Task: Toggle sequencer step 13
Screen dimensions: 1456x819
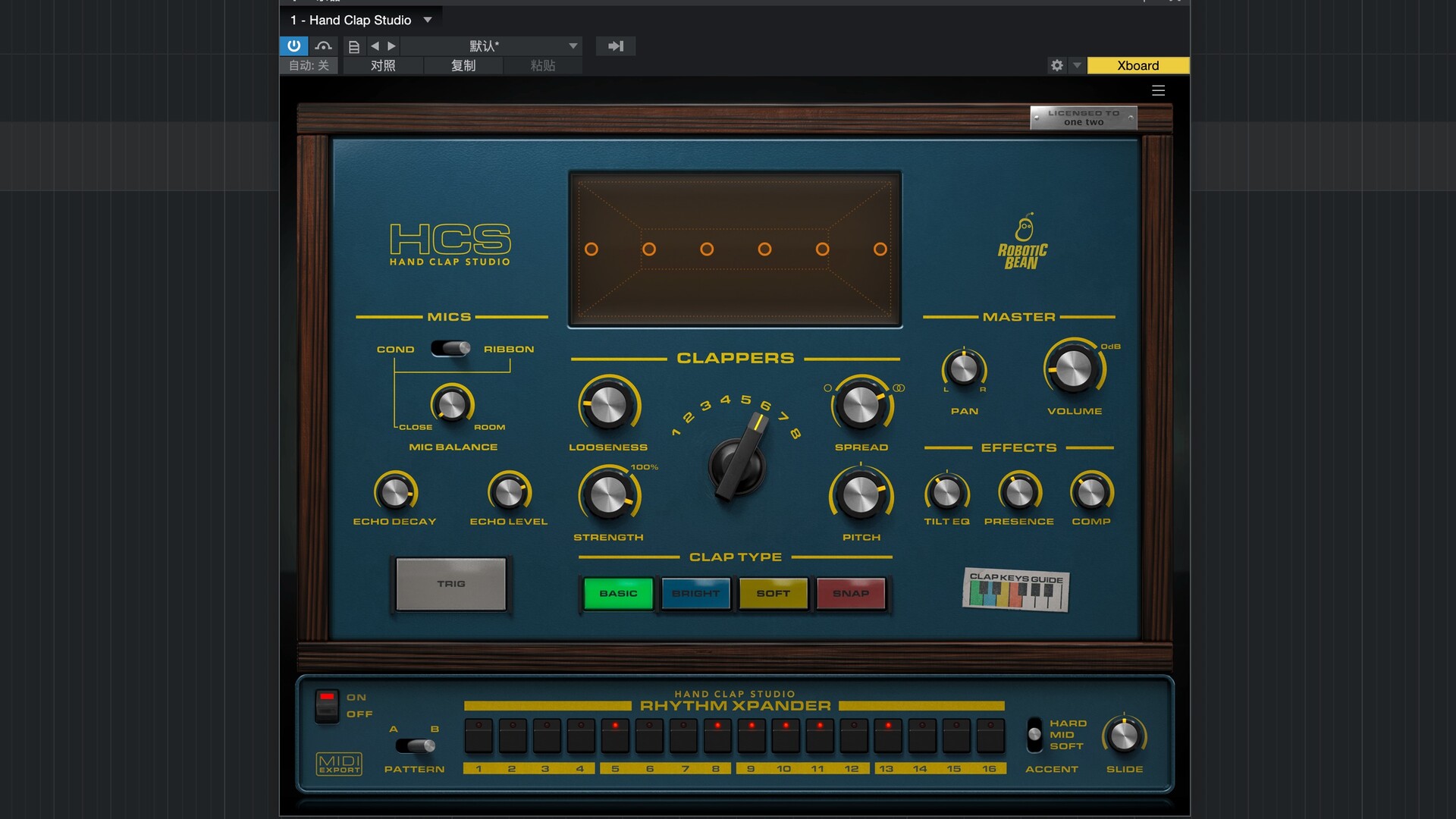Action: point(888,736)
